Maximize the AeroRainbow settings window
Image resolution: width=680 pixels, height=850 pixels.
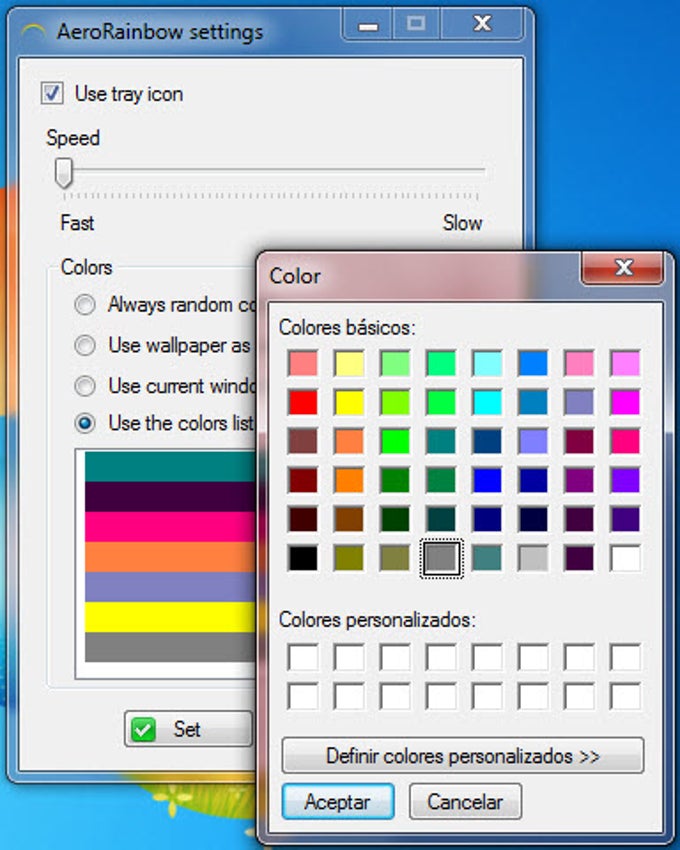[x=416, y=25]
